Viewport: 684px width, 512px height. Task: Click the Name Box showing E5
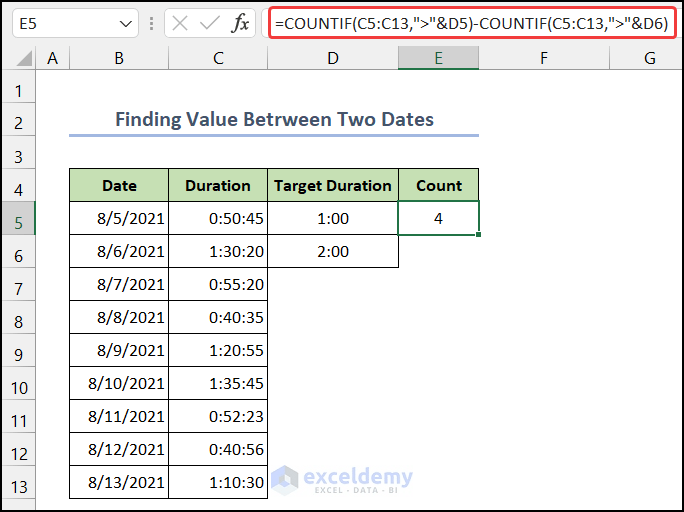(x=75, y=24)
